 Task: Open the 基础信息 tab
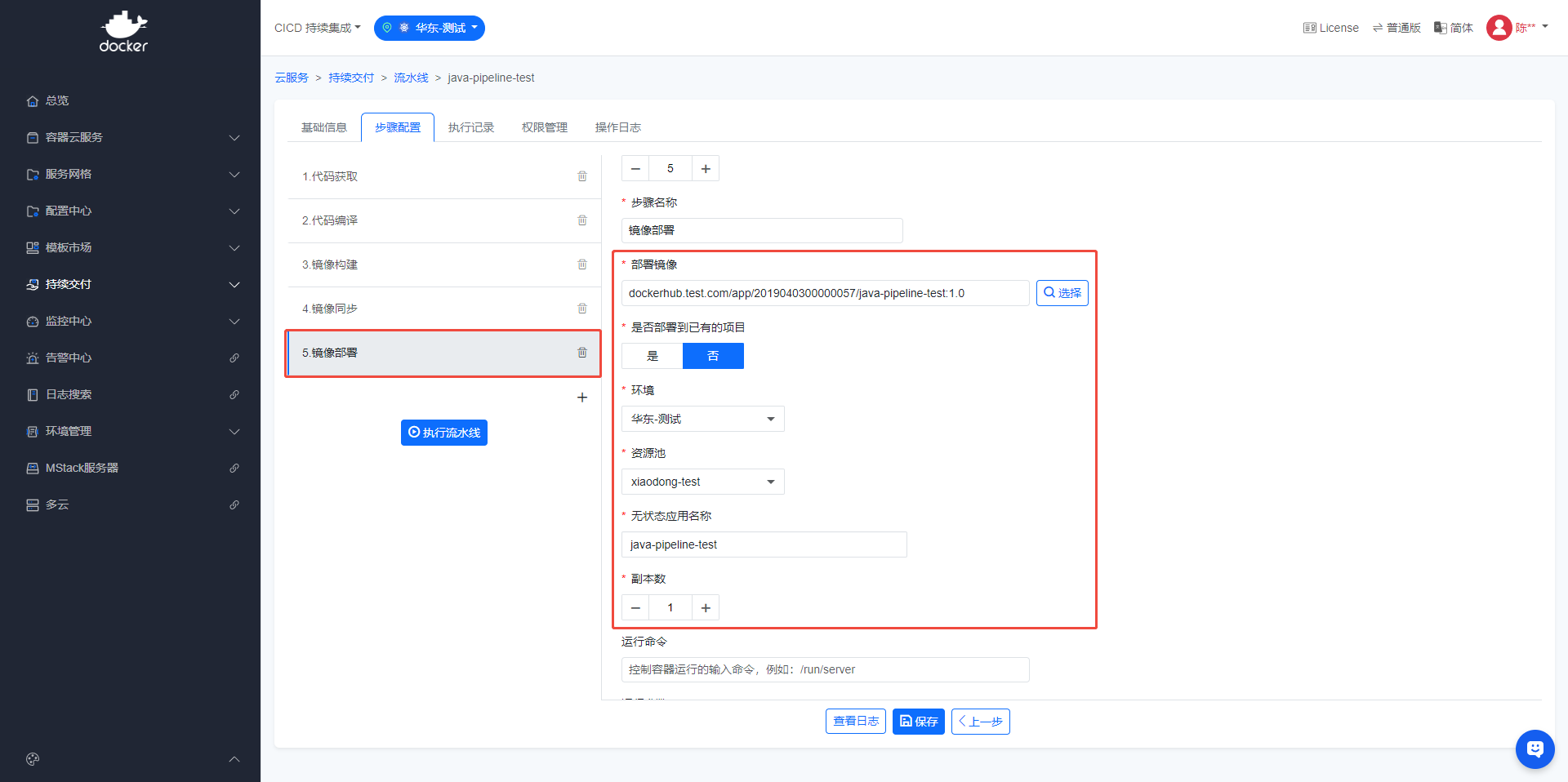click(324, 127)
